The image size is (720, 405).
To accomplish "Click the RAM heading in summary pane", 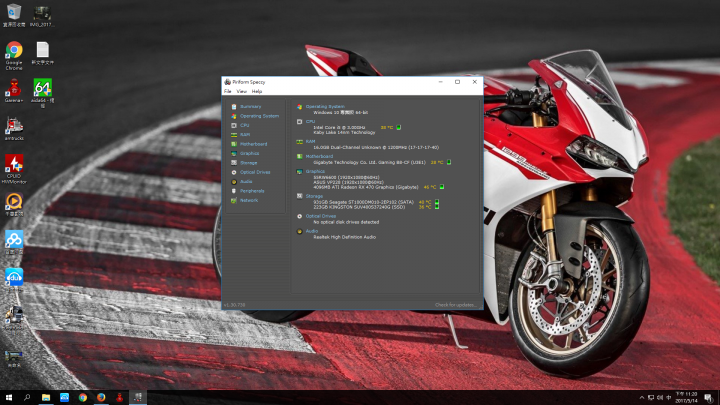I will pos(310,142).
